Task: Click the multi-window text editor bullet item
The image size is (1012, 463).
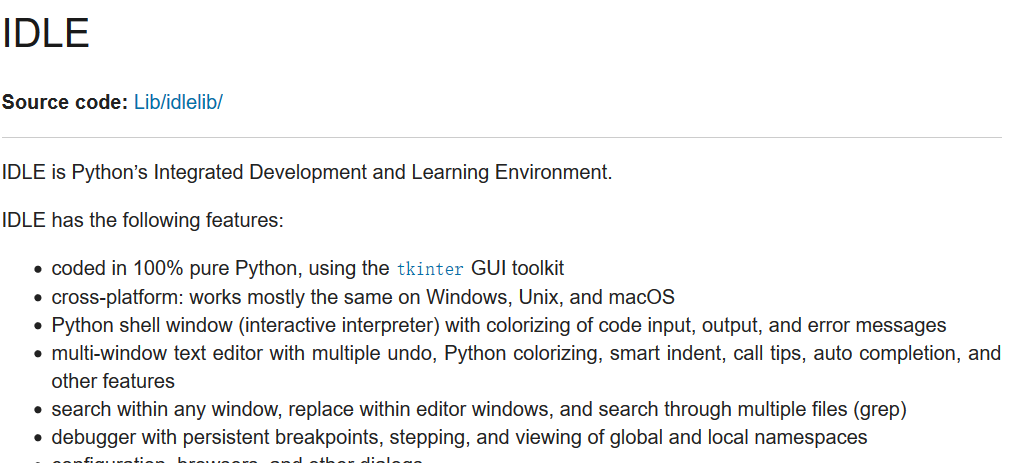Action: (x=526, y=367)
